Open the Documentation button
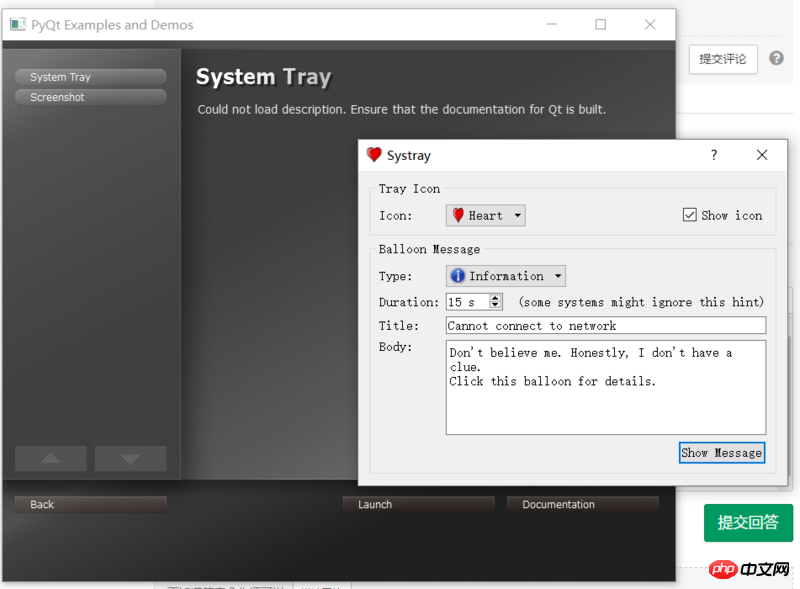 pos(582,505)
